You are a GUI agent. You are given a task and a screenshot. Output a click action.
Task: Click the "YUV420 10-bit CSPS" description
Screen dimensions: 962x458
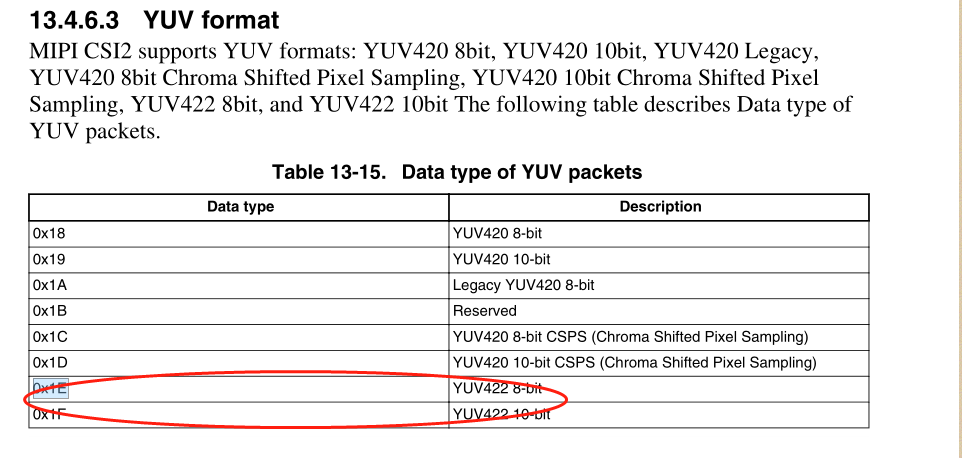pos(634,362)
